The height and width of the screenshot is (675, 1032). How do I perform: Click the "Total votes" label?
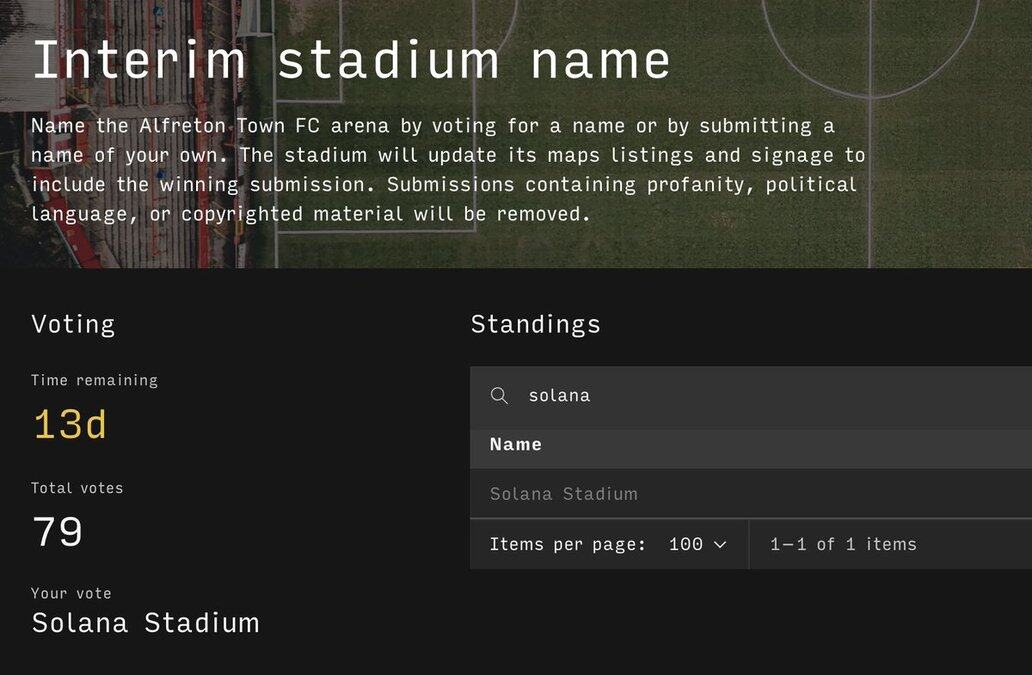pos(77,488)
